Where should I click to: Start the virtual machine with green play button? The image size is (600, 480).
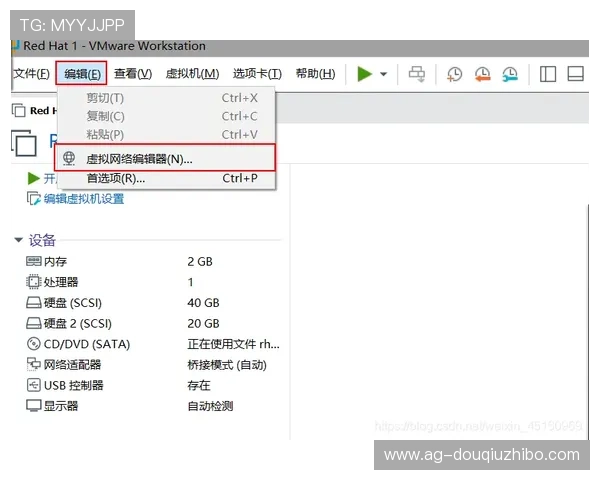[364, 73]
